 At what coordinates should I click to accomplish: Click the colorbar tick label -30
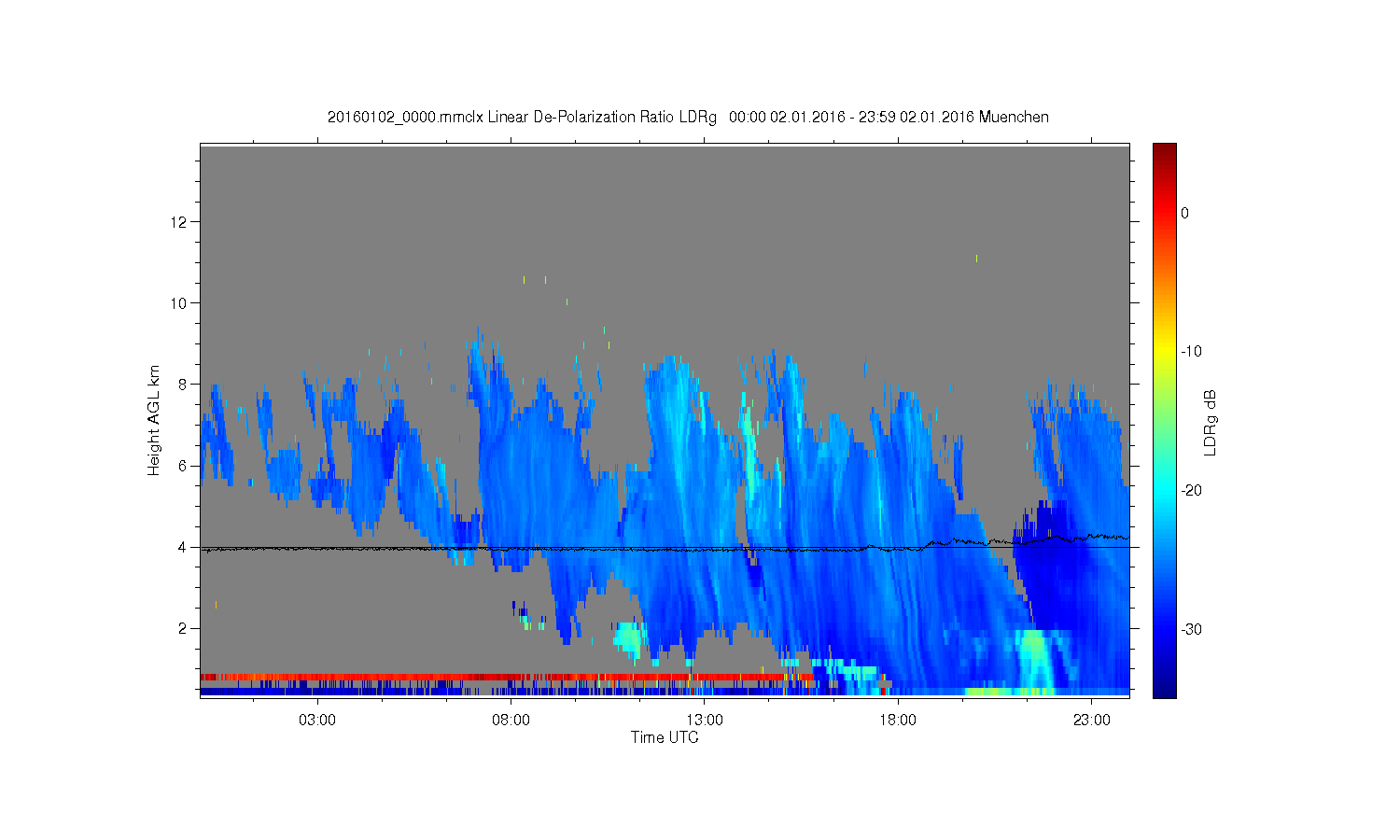pos(1191,630)
